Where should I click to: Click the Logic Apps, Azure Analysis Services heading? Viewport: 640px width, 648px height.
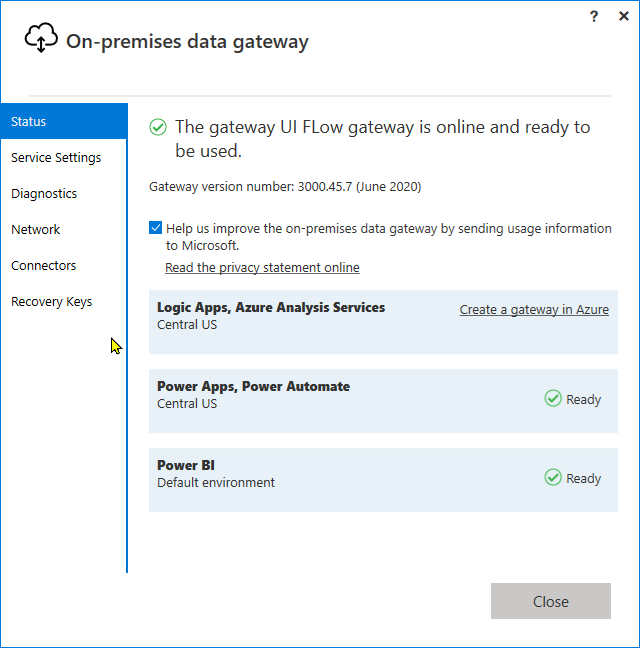271,307
